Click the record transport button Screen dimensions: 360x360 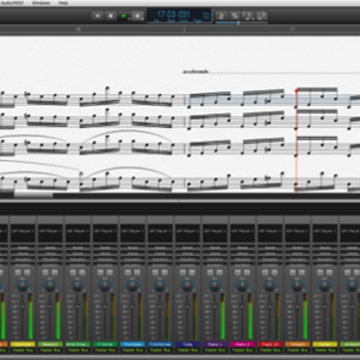point(137,16)
